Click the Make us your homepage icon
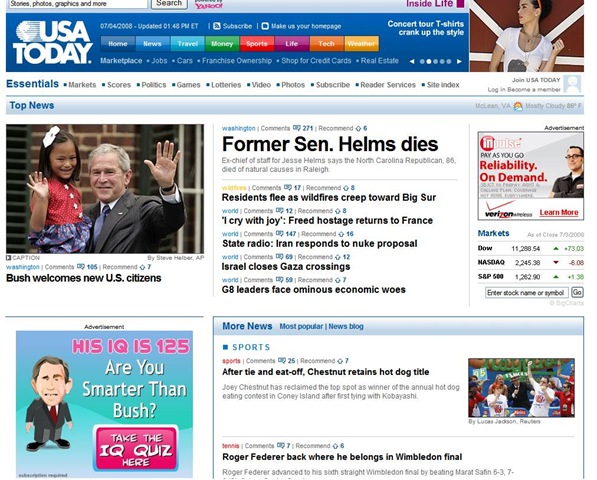 coord(265,26)
